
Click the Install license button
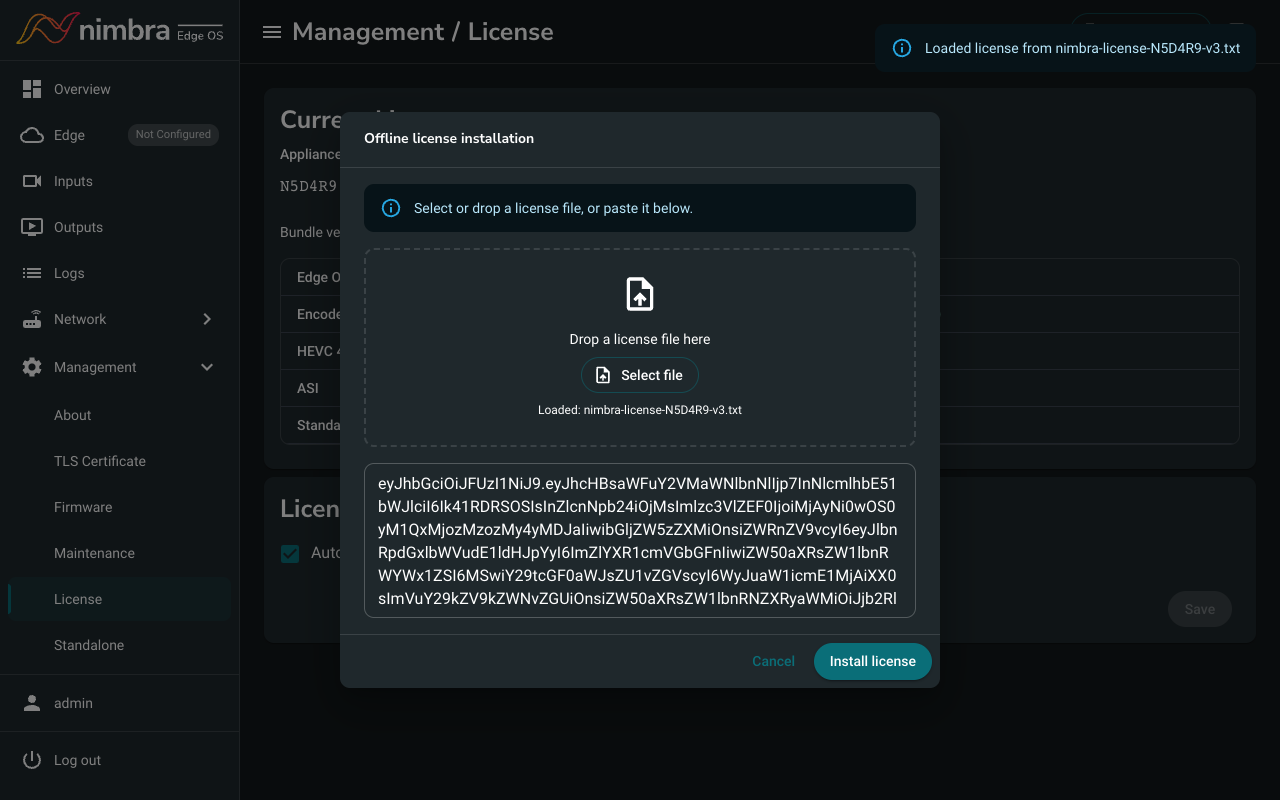click(x=873, y=661)
